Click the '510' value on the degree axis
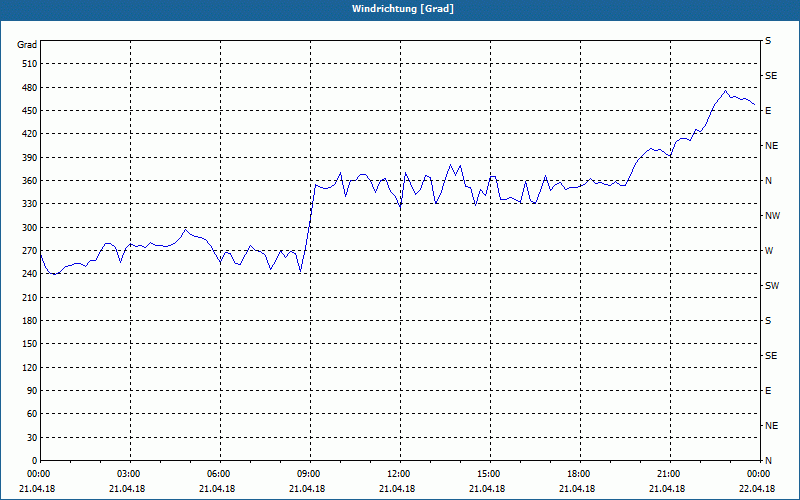Image resolution: width=800 pixels, height=500 pixels. (30, 64)
